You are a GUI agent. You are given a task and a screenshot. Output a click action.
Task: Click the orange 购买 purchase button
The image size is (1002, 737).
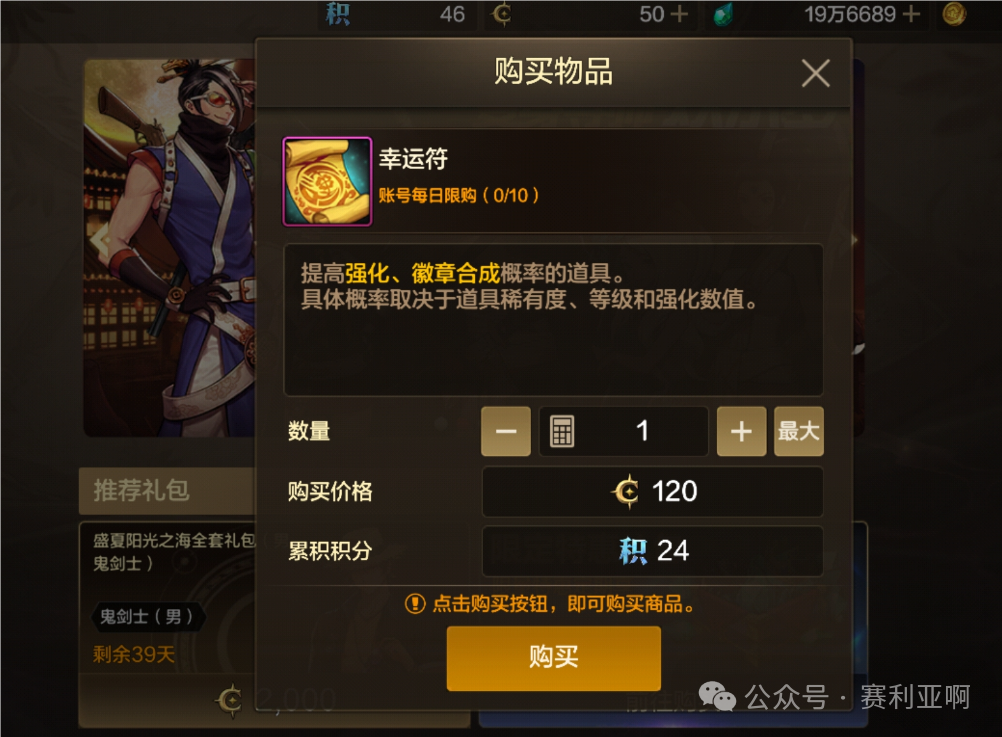pos(553,658)
